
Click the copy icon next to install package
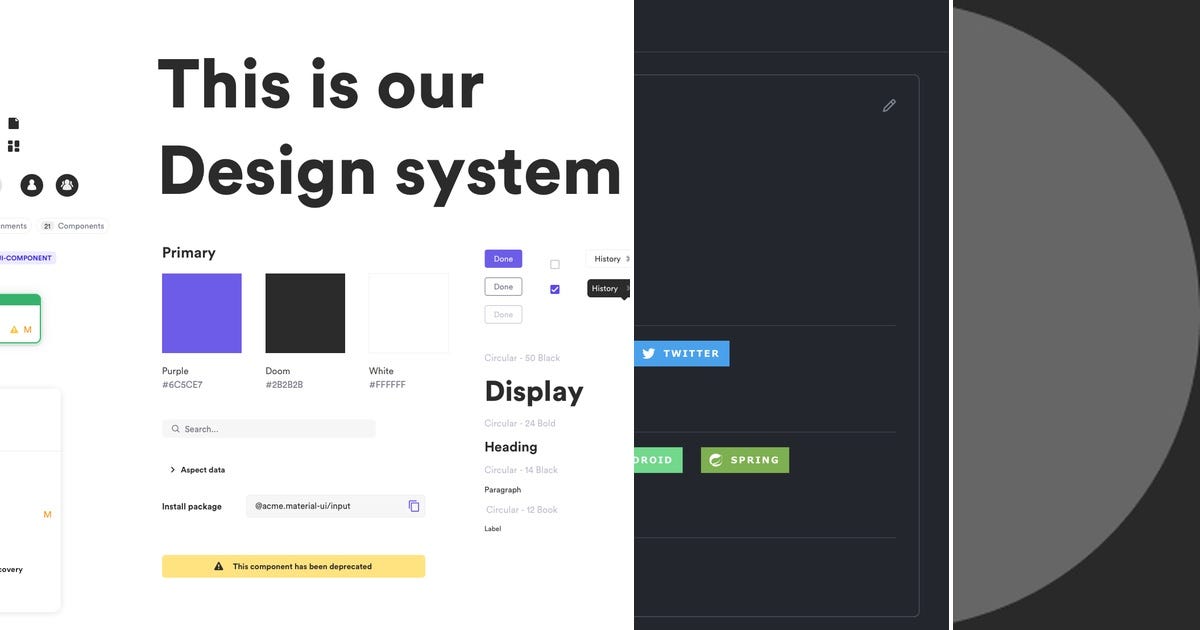coord(413,505)
